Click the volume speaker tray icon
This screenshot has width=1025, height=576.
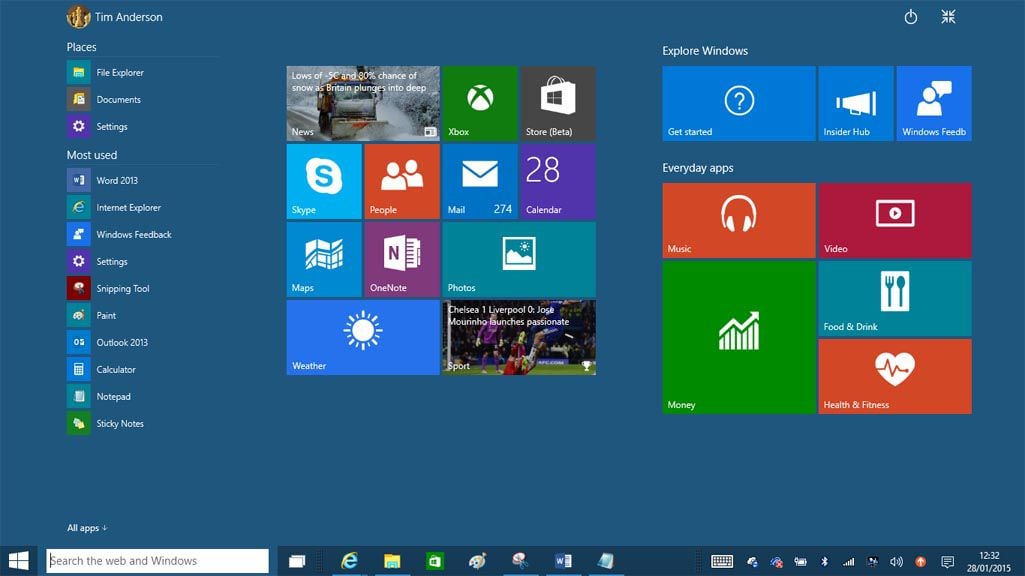click(896, 562)
